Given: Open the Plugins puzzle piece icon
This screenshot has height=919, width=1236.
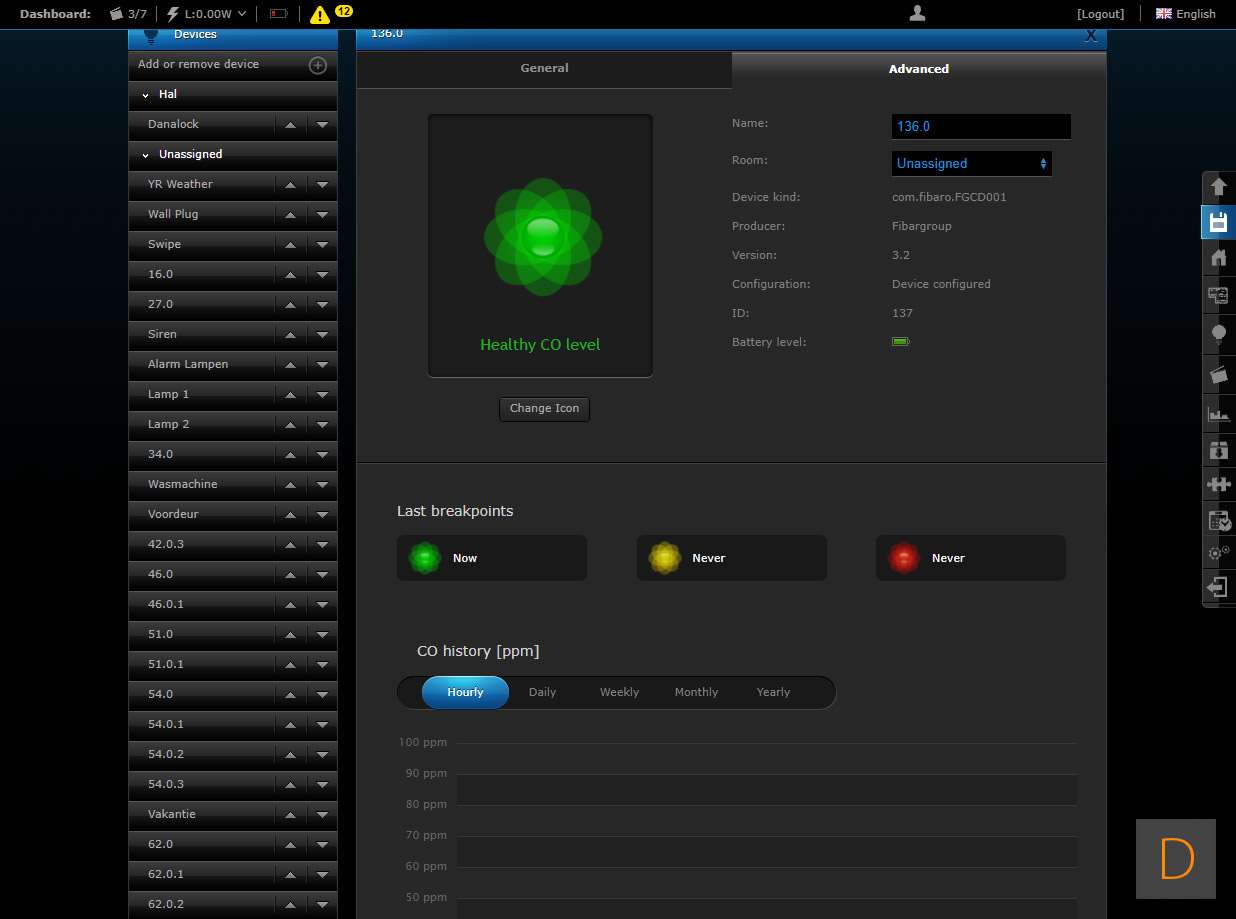Looking at the screenshot, I should pyautogui.click(x=1218, y=484).
